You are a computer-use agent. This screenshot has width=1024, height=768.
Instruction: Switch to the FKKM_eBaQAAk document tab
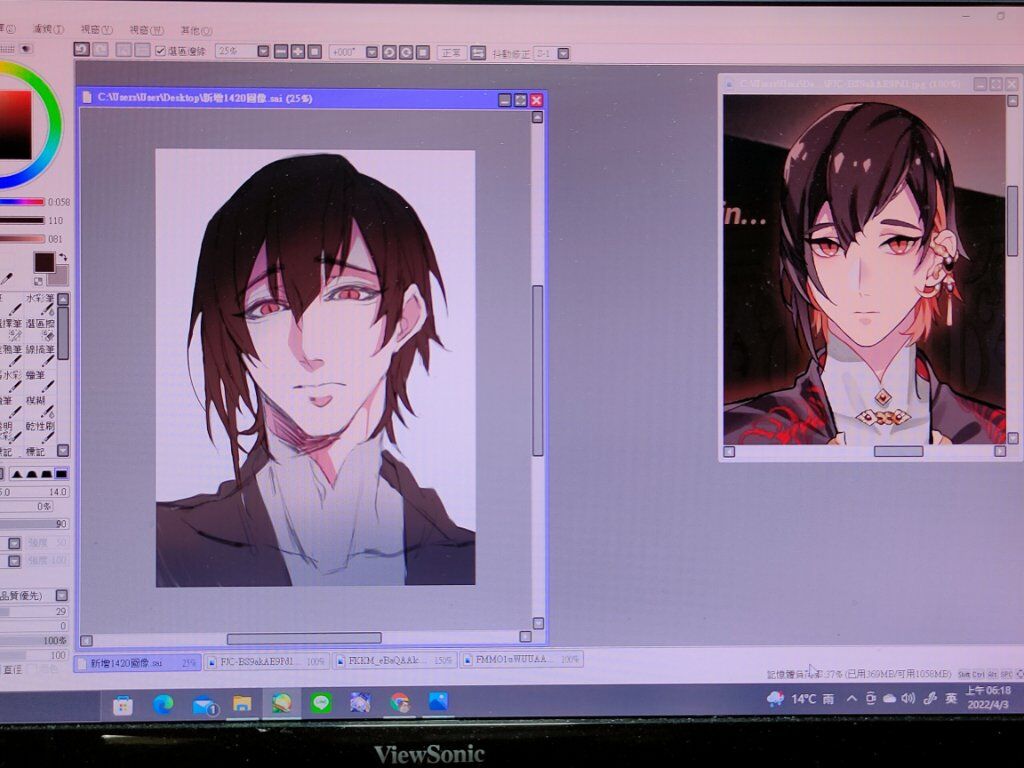coord(395,660)
